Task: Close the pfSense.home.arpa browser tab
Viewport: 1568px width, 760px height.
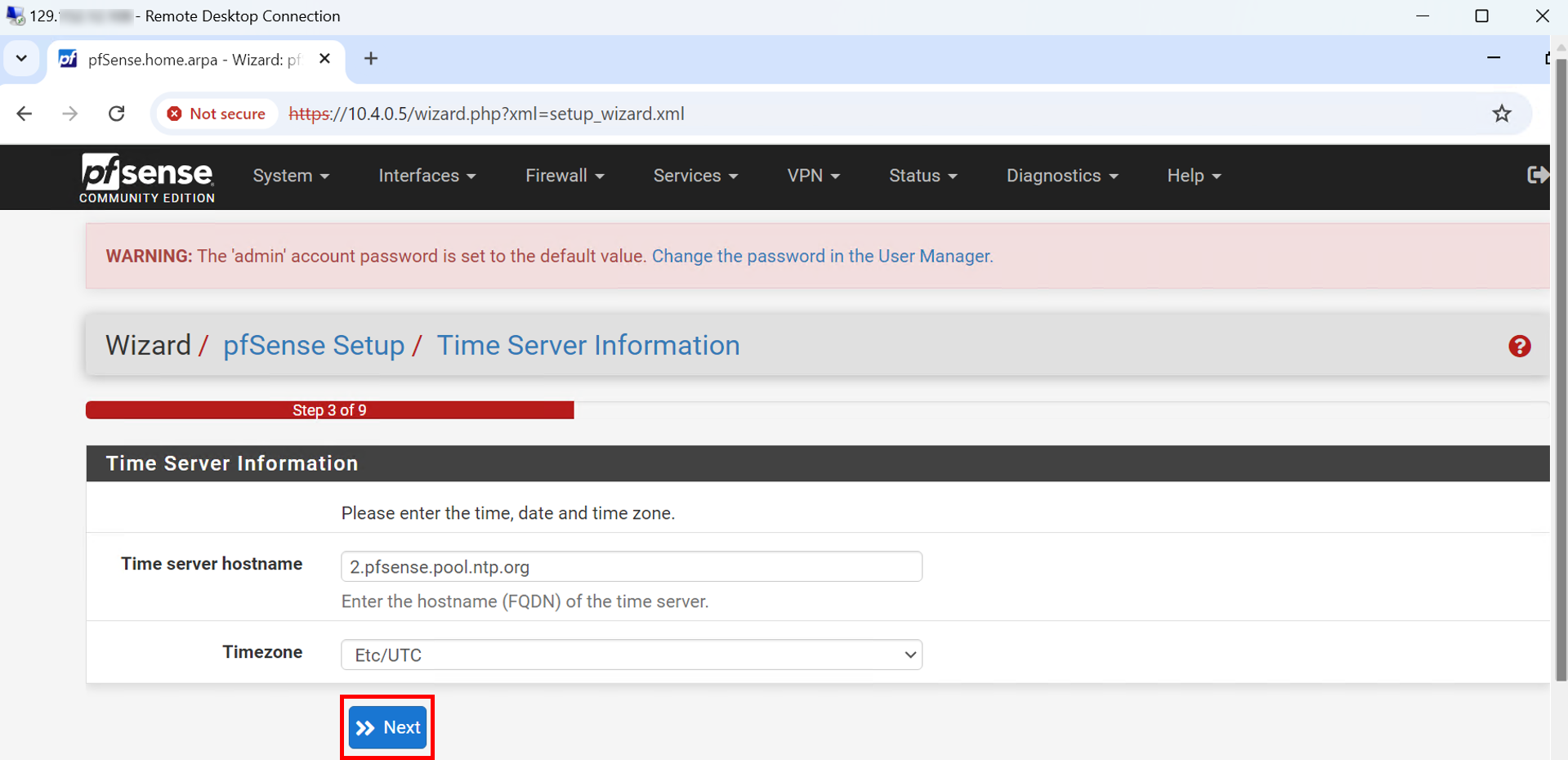Action: [x=324, y=59]
